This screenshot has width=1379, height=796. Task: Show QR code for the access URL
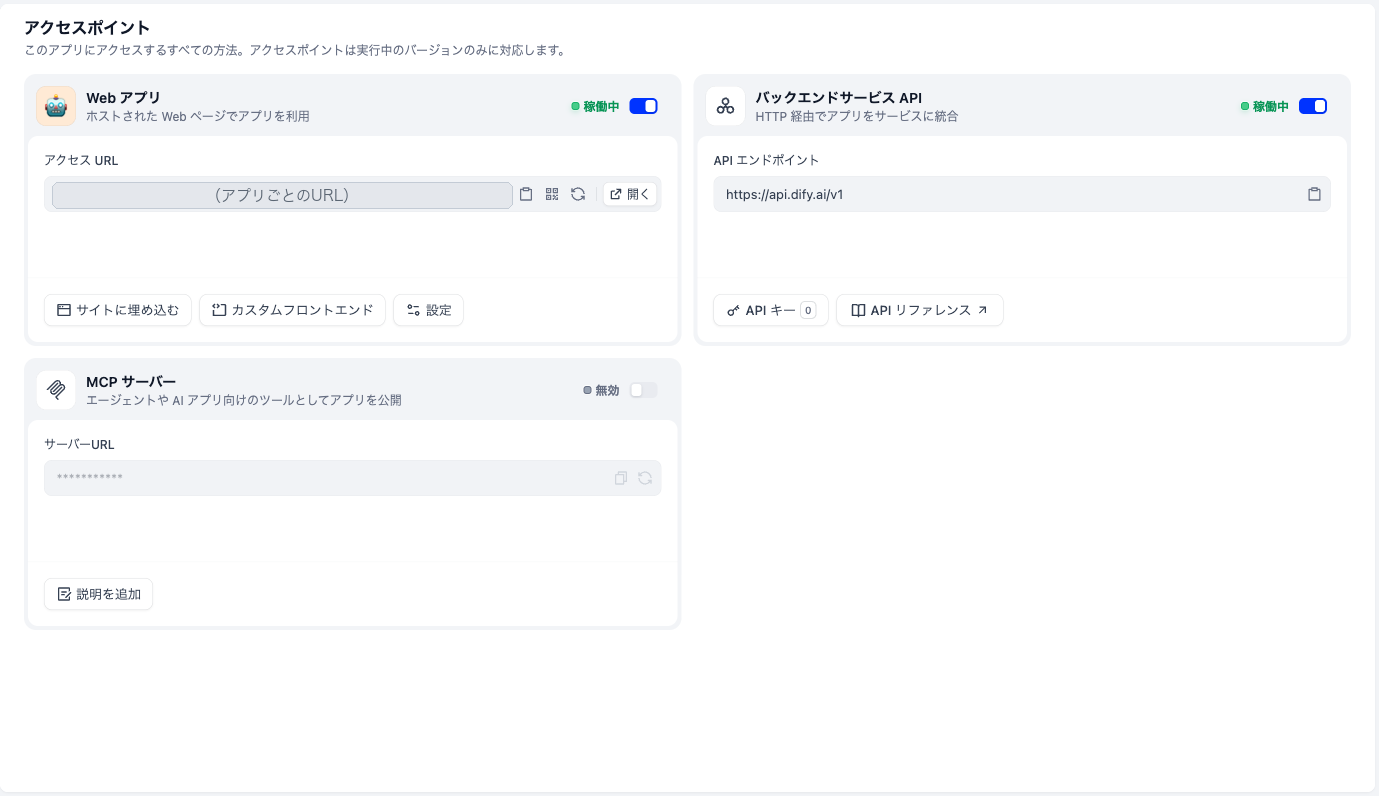pyautogui.click(x=552, y=195)
